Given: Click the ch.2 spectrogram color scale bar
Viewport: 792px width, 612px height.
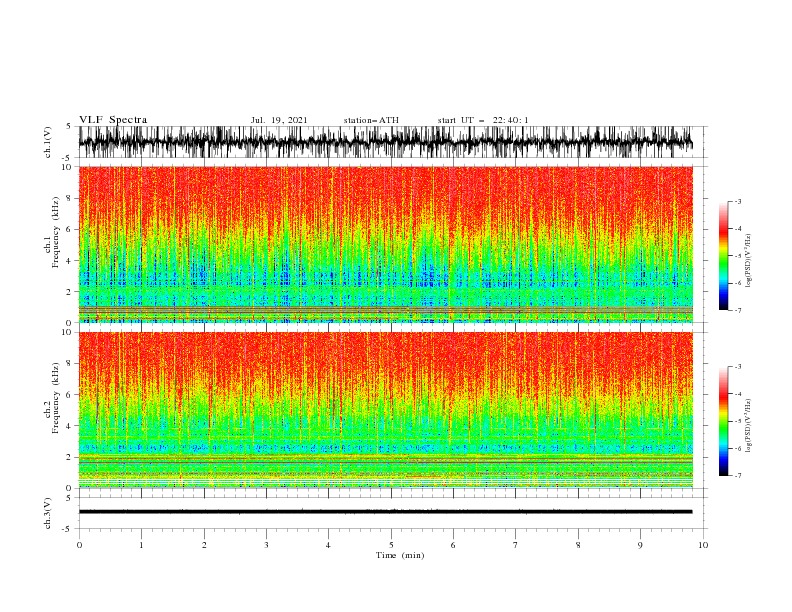Looking at the screenshot, I should [723, 421].
